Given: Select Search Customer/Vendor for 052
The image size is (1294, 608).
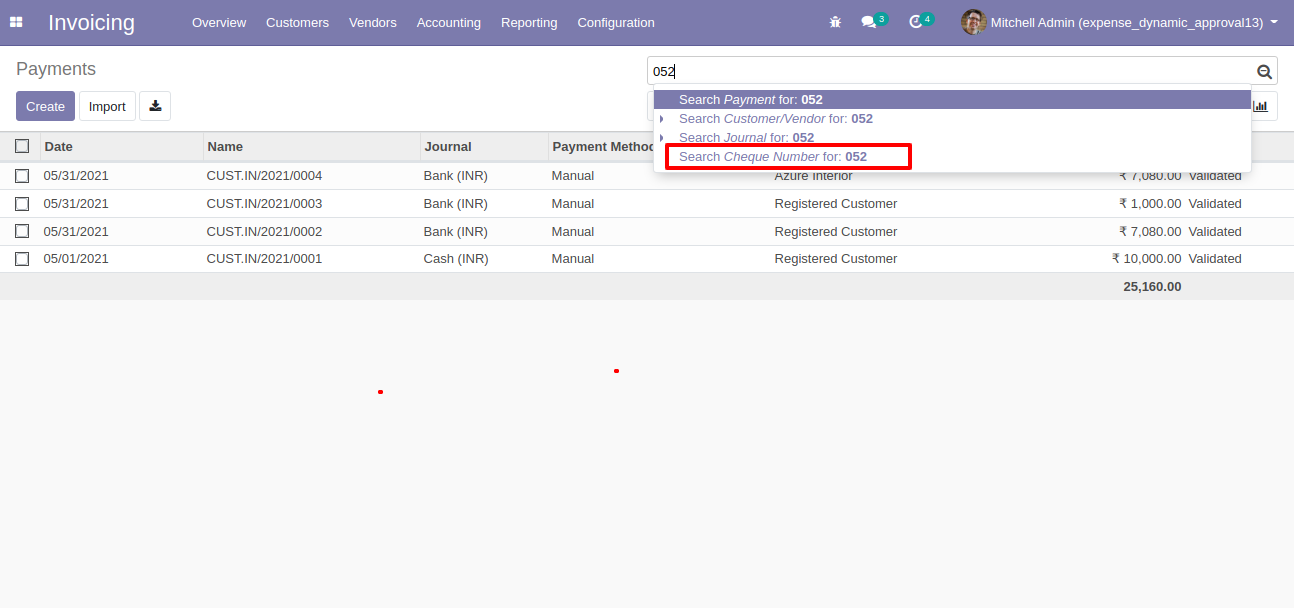Looking at the screenshot, I should [952, 119].
